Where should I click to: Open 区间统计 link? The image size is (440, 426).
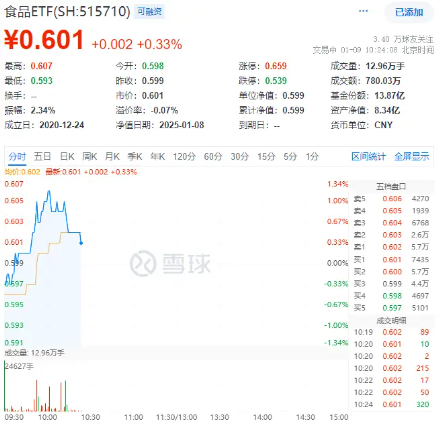pyautogui.click(x=368, y=156)
